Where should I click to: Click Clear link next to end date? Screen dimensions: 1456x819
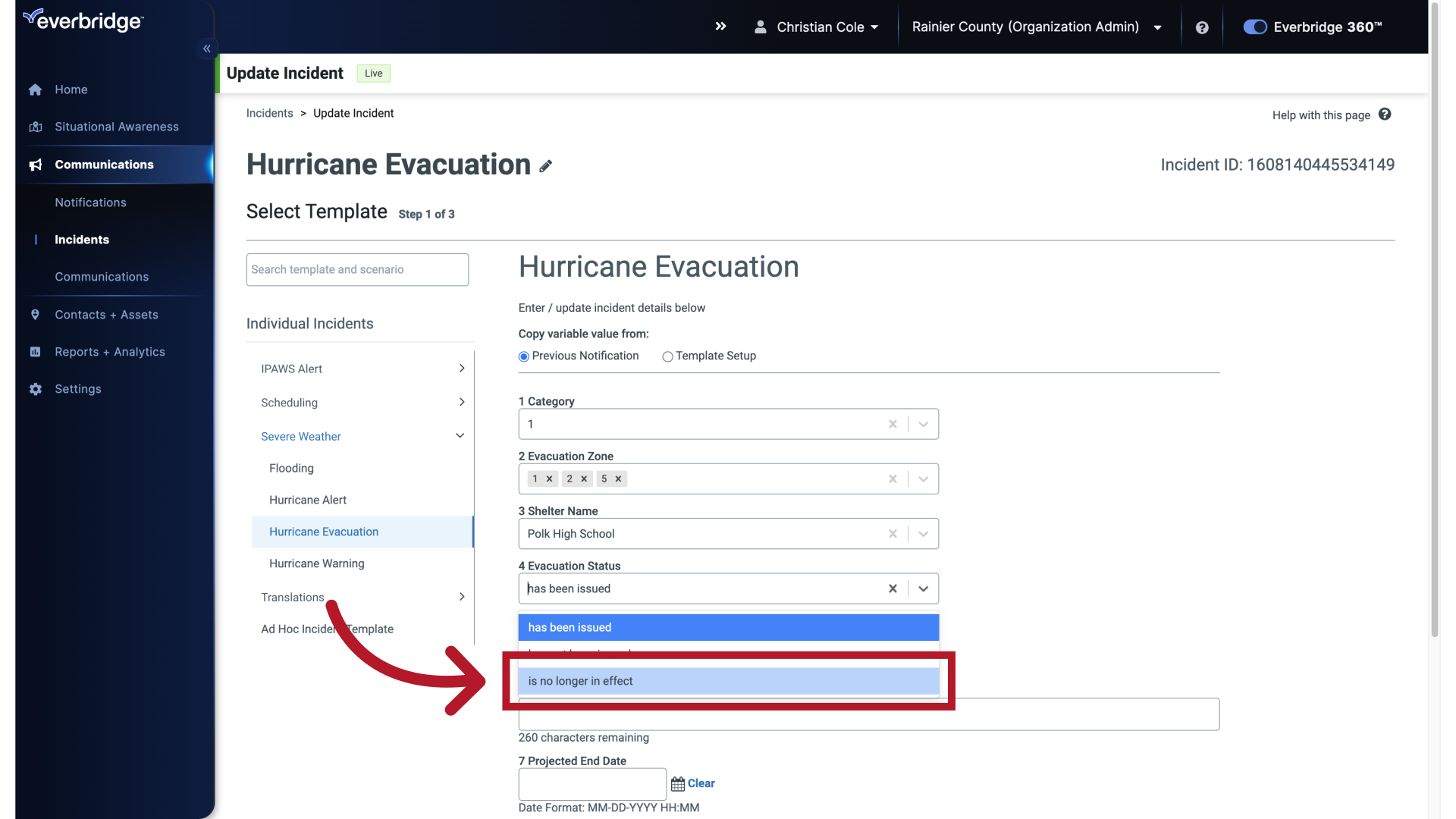[701, 783]
